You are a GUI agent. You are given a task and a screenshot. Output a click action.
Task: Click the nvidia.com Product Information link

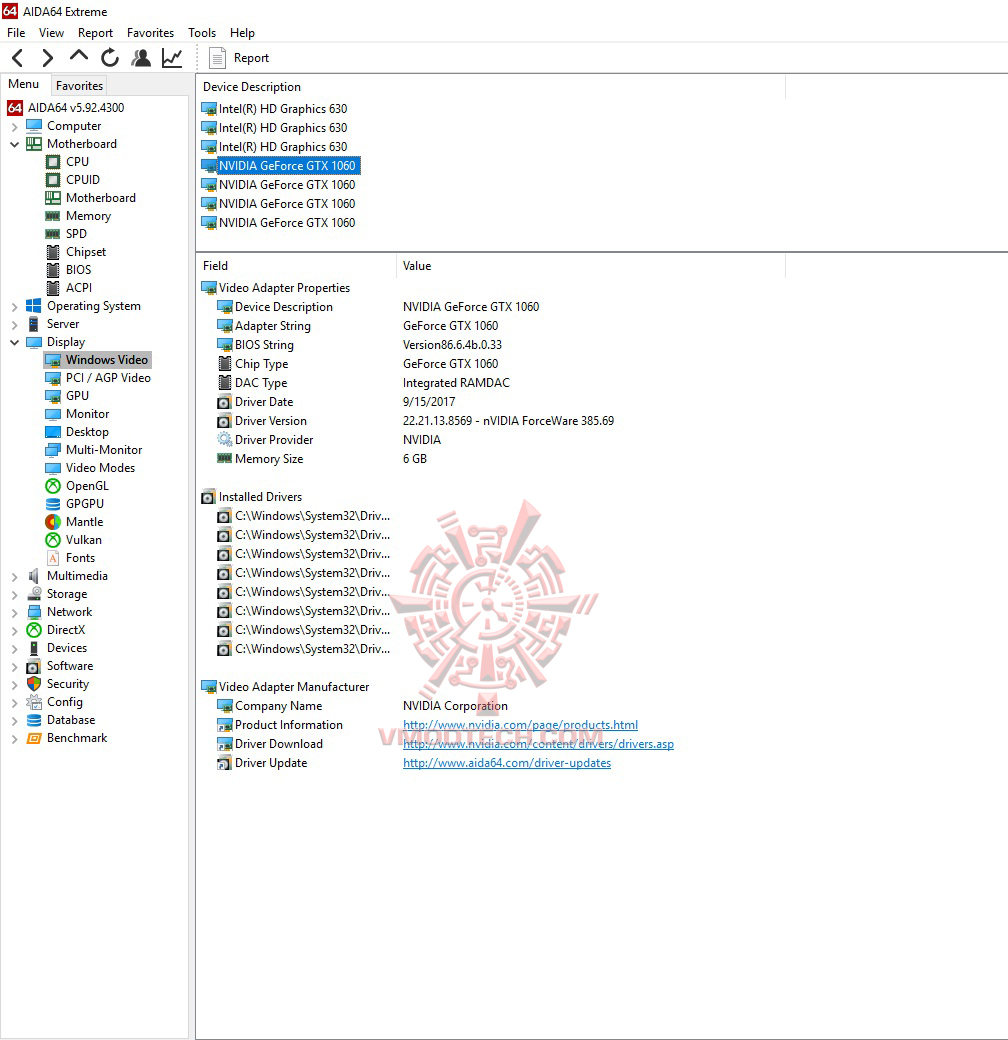pyautogui.click(x=520, y=724)
